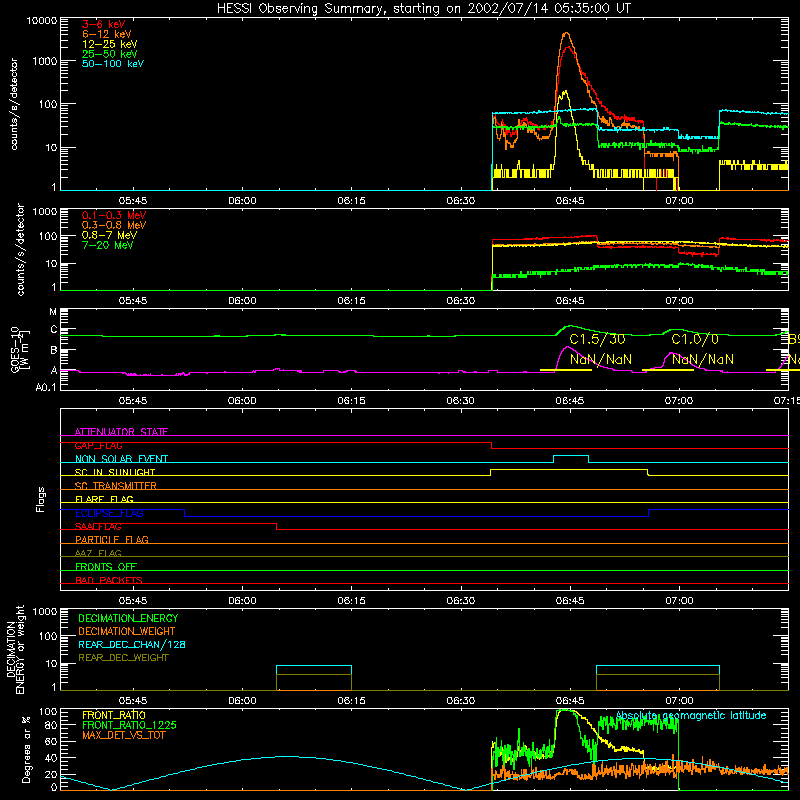Click the C1.0/0 flare annotation
Image resolution: width=800 pixels, height=800 pixels.
pyautogui.click(x=695, y=339)
